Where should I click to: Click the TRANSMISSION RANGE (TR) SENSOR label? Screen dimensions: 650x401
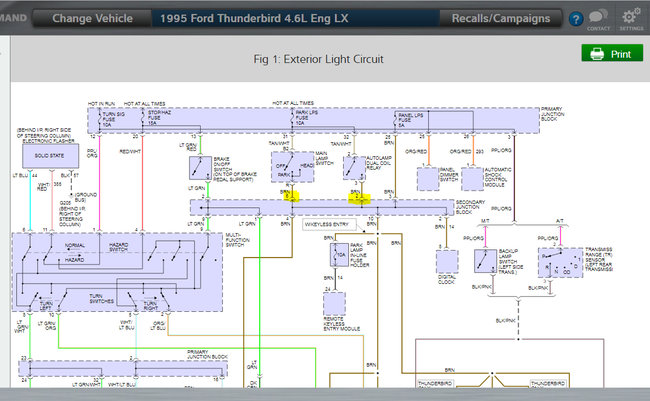tap(599, 259)
